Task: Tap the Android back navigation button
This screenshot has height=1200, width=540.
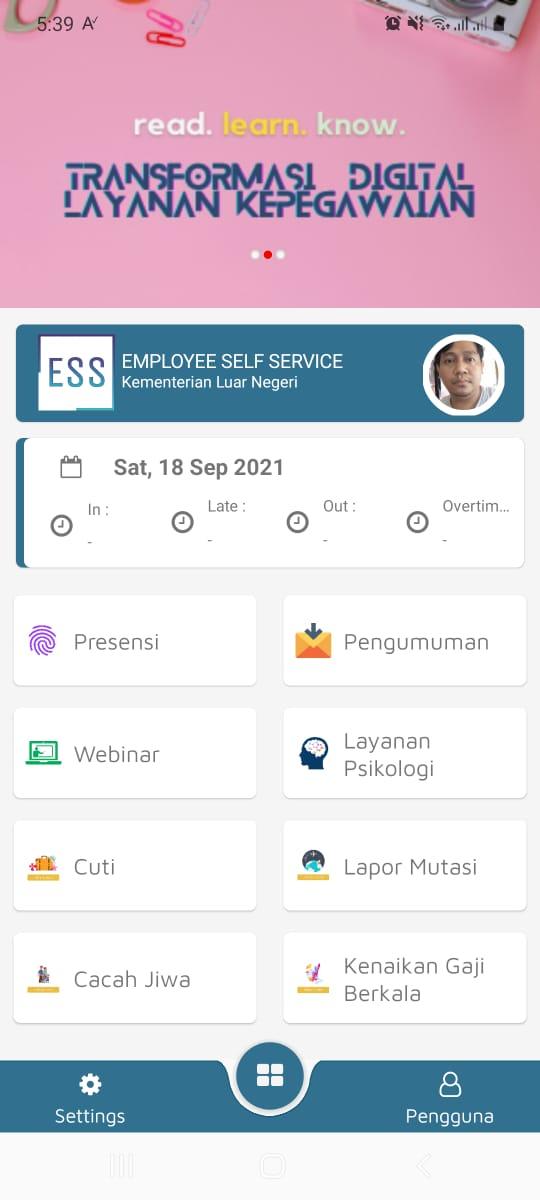Action: (423, 1166)
